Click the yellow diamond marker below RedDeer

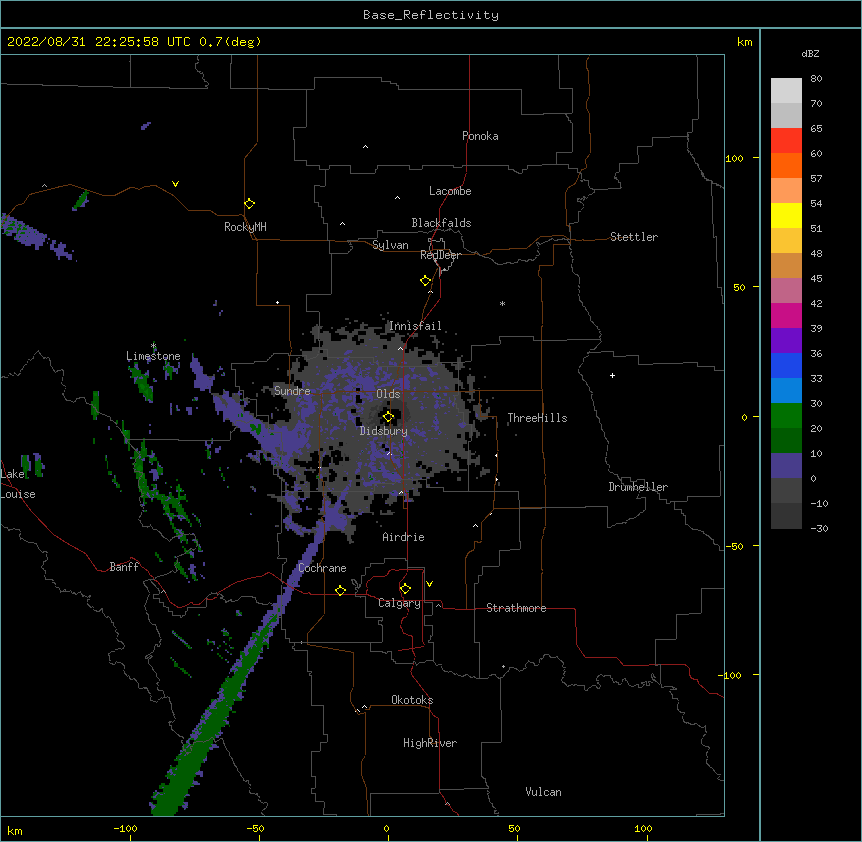(x=425, y=280)
